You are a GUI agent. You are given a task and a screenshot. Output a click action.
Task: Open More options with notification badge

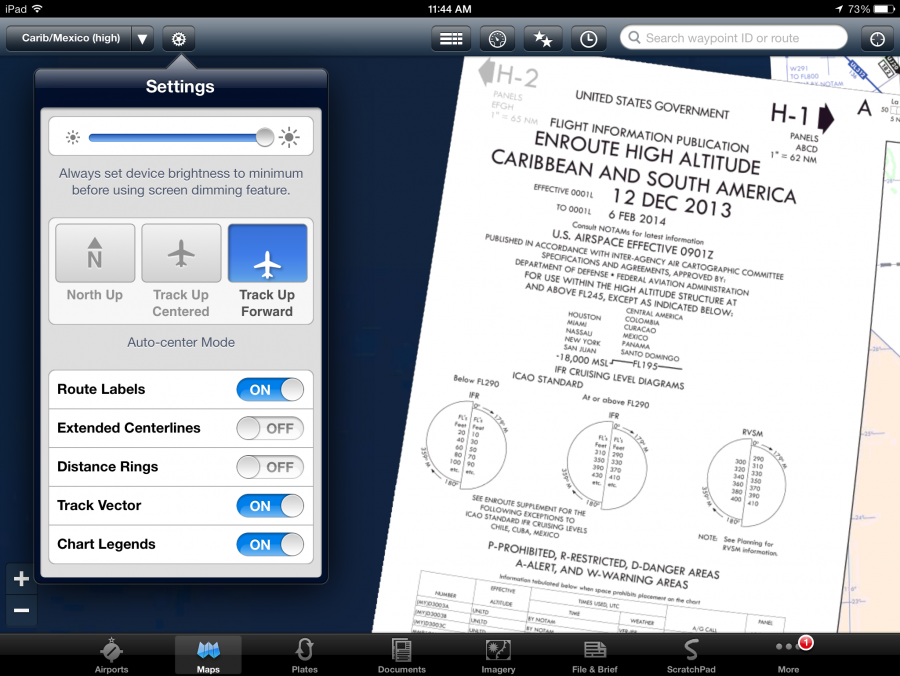(x=789, y=655)
